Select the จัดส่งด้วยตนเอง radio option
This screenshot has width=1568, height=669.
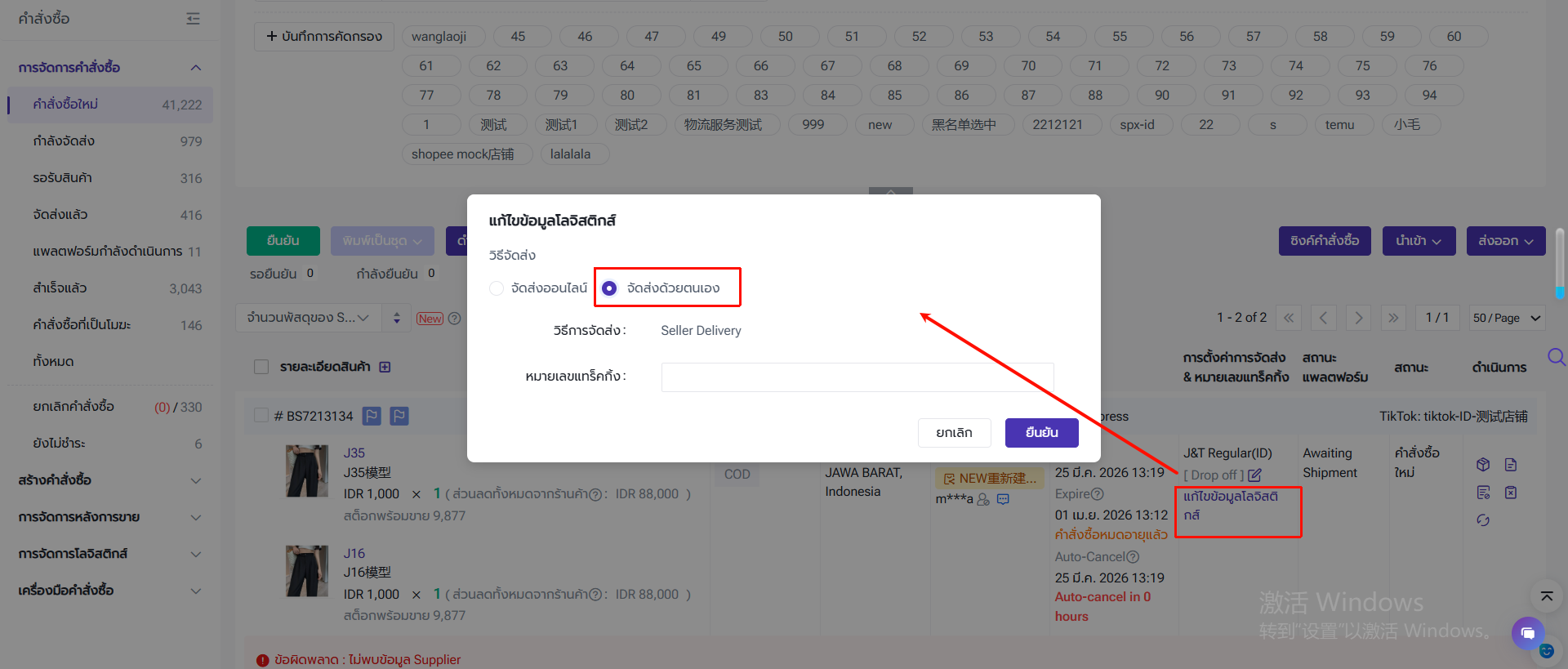tap(609, 288)
